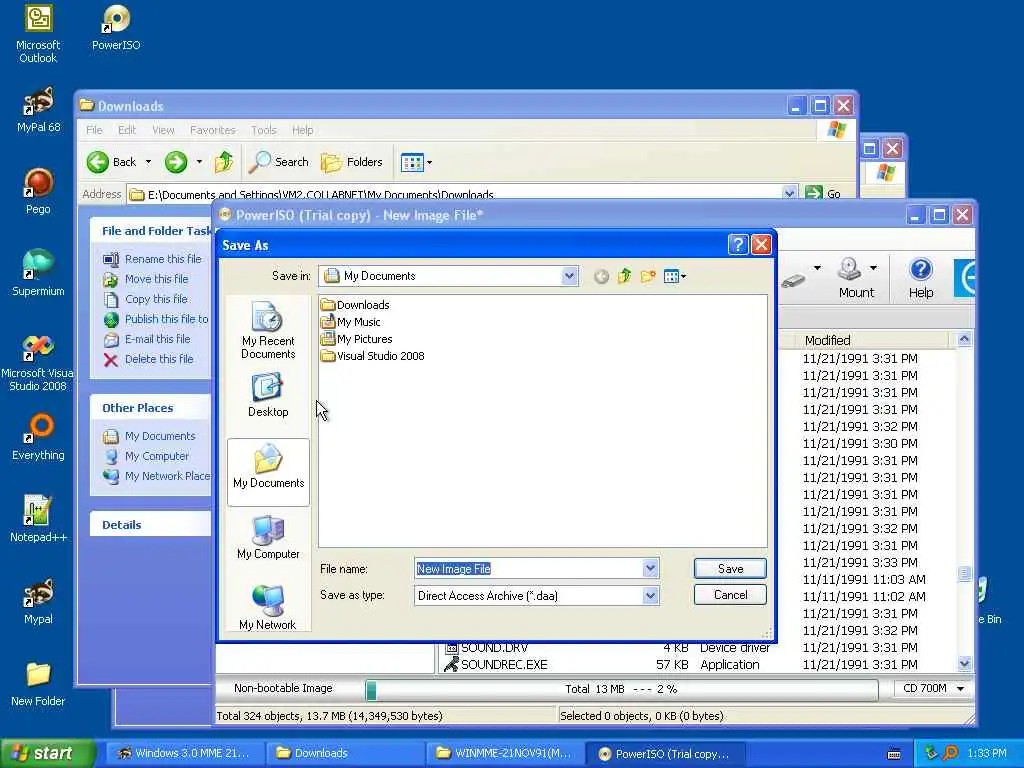The width and height of the screenshot is (1024, 768).
Task: Go back to last folder in Save As
Action: click(601, 276)
